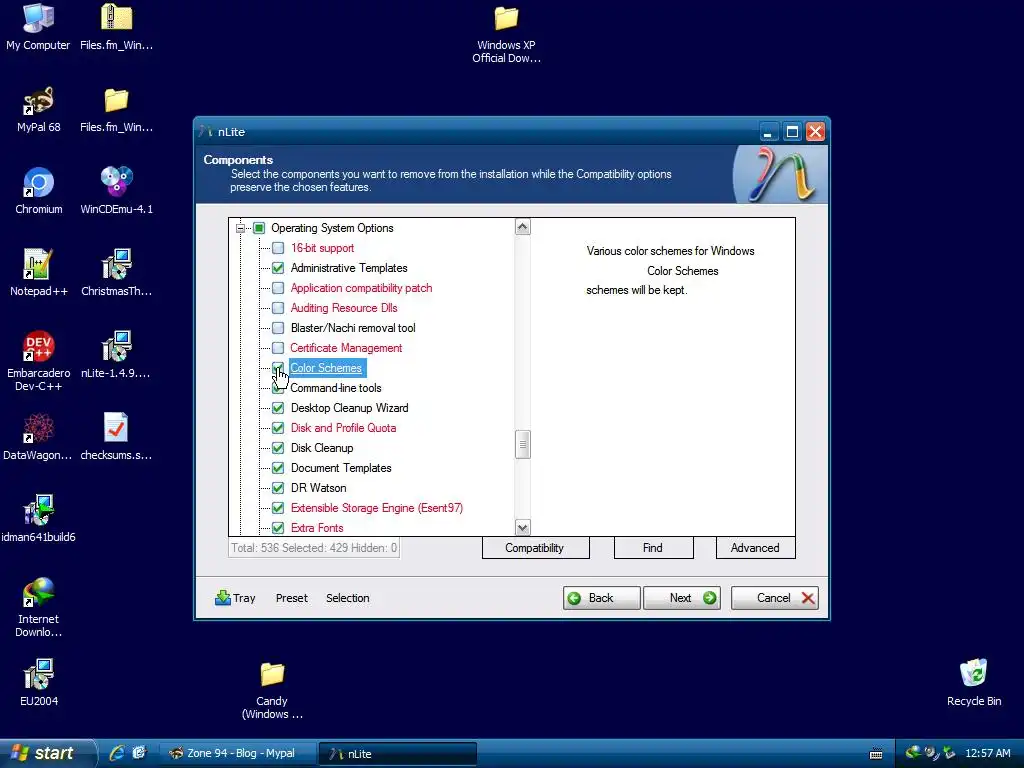The image size is (1024, 768).
Task: Open Advanced options button
Action: click(x=755, y=548)
